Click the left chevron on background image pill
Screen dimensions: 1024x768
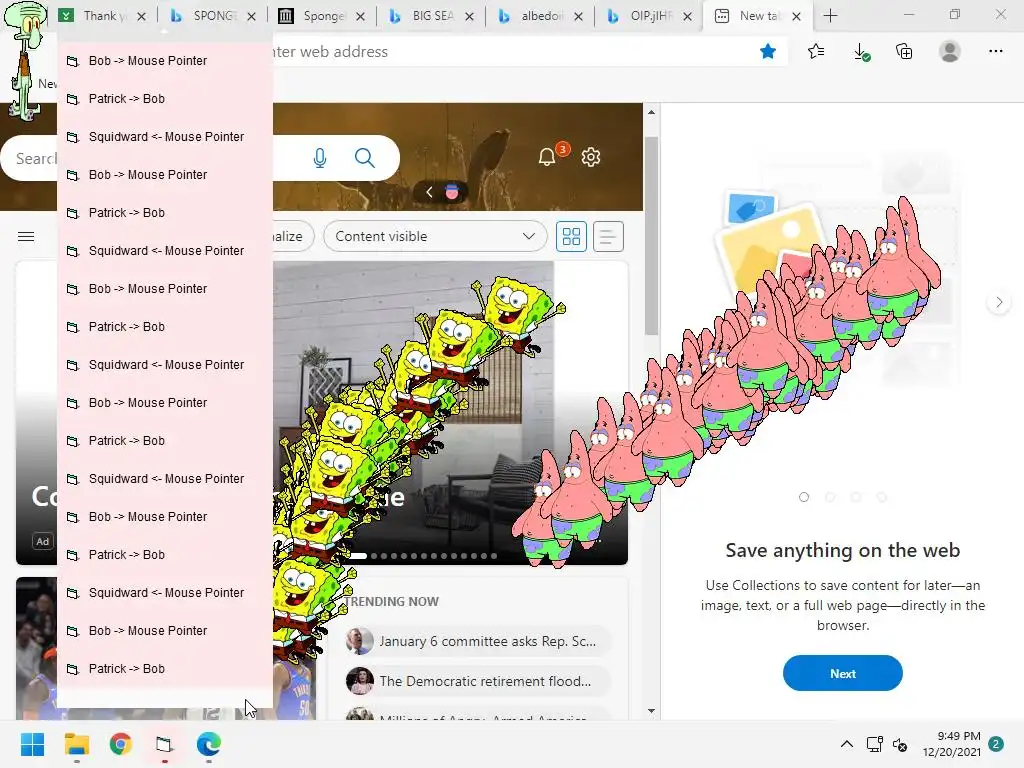(429, 192)
